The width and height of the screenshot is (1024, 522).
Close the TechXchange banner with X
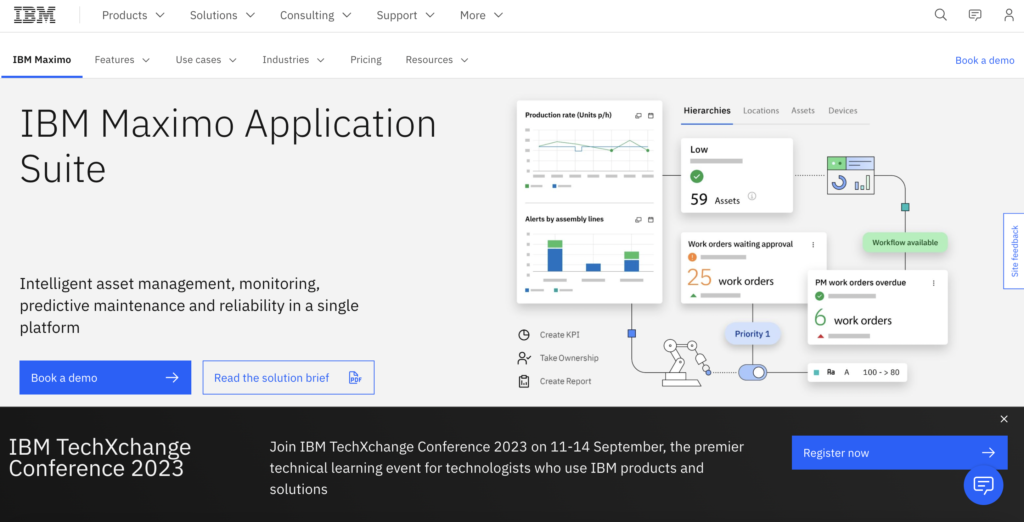tap(1004, 419)
